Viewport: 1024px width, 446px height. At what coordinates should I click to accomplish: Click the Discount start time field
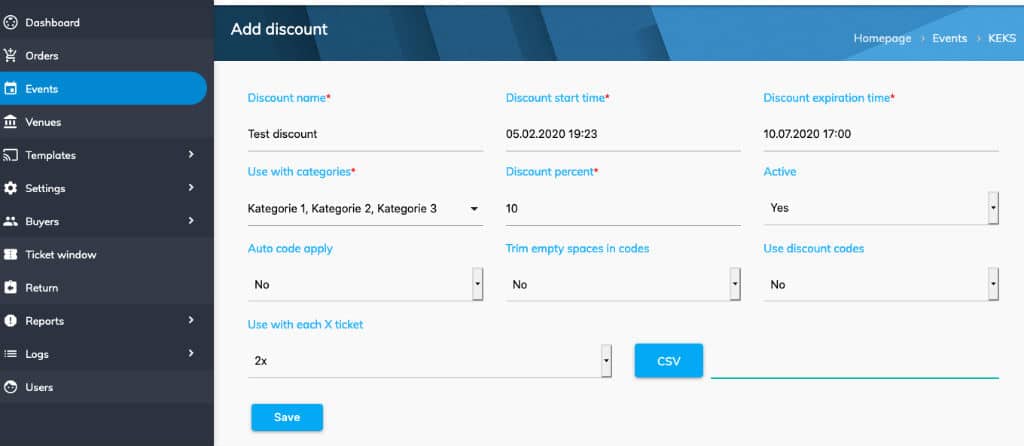pyautogui.click(x=623, y=135)
